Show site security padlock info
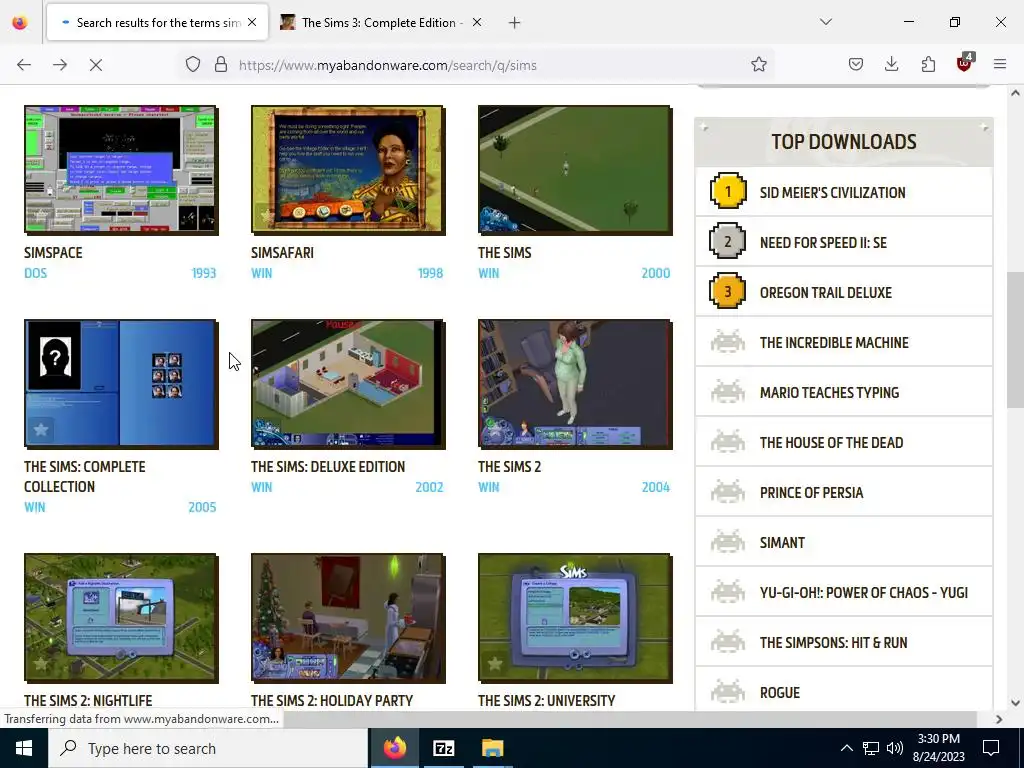 (x=221, y=65)
